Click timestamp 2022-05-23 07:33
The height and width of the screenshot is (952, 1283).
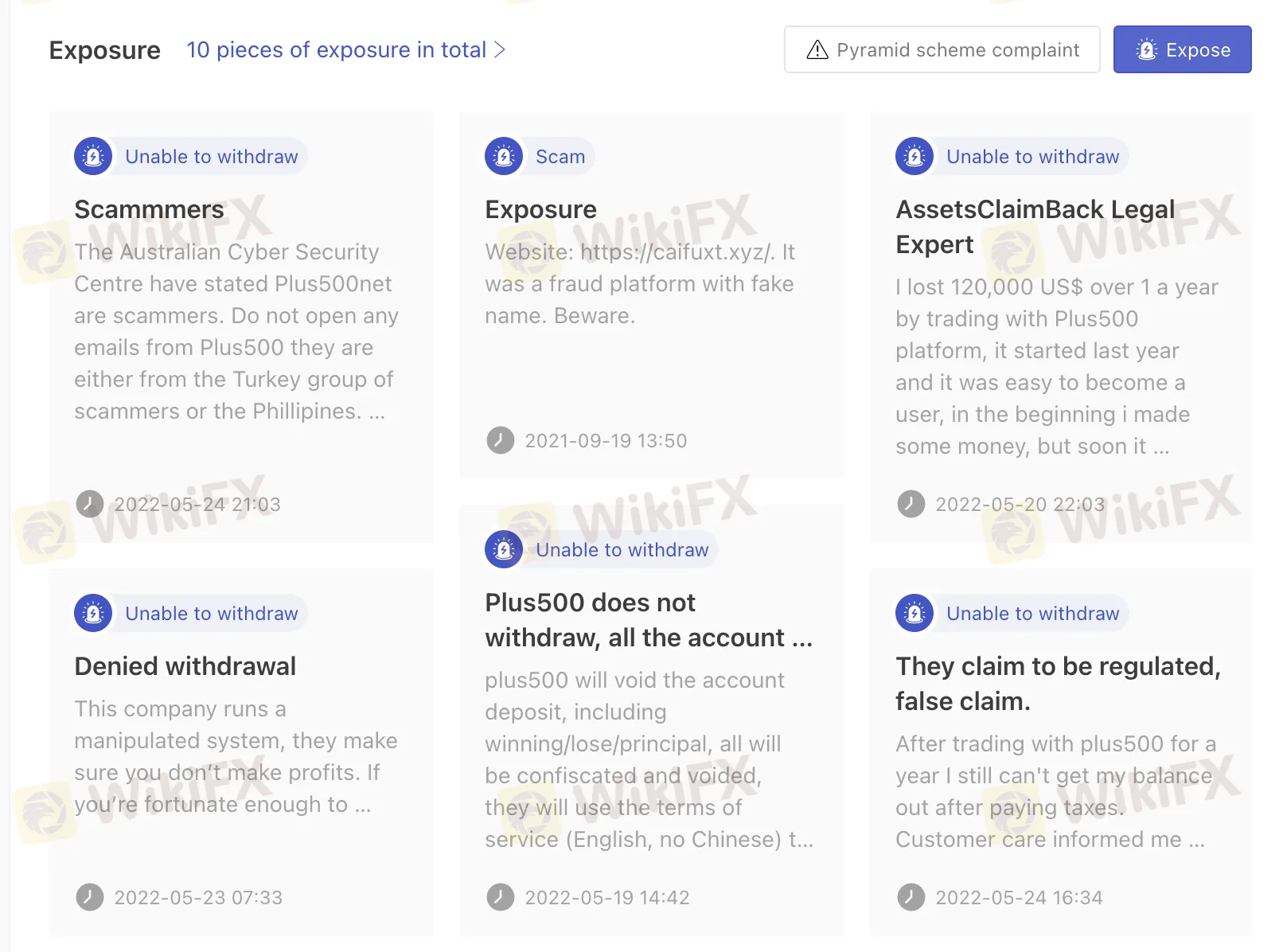click(x=198, y=898)
